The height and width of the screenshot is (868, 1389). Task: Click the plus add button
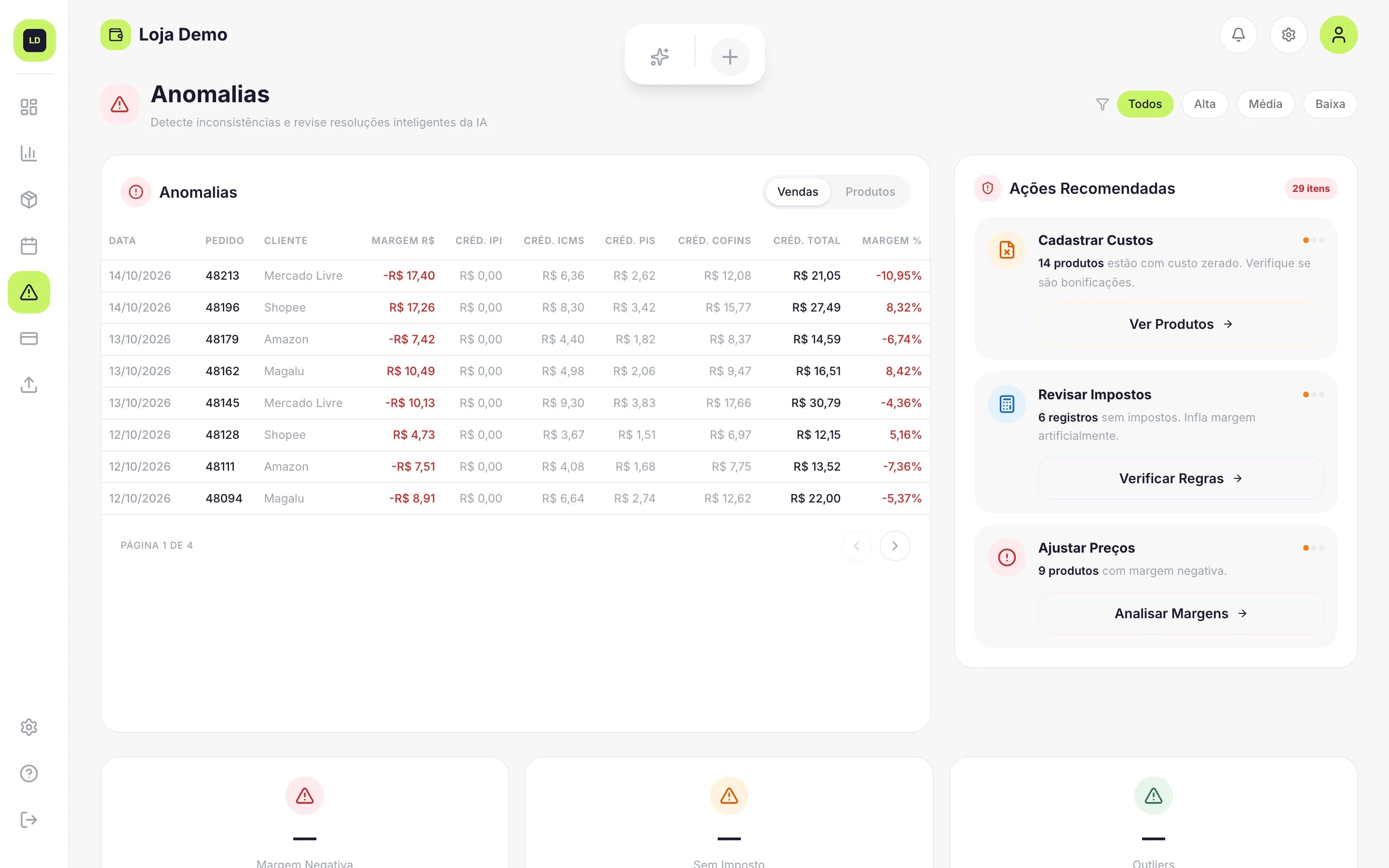pos(730,56)
